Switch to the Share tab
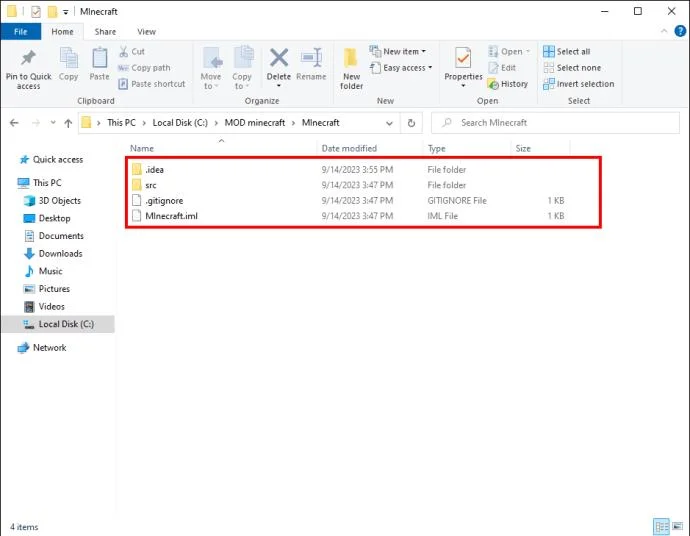690x536 pixels. click(x=105, y=32)
